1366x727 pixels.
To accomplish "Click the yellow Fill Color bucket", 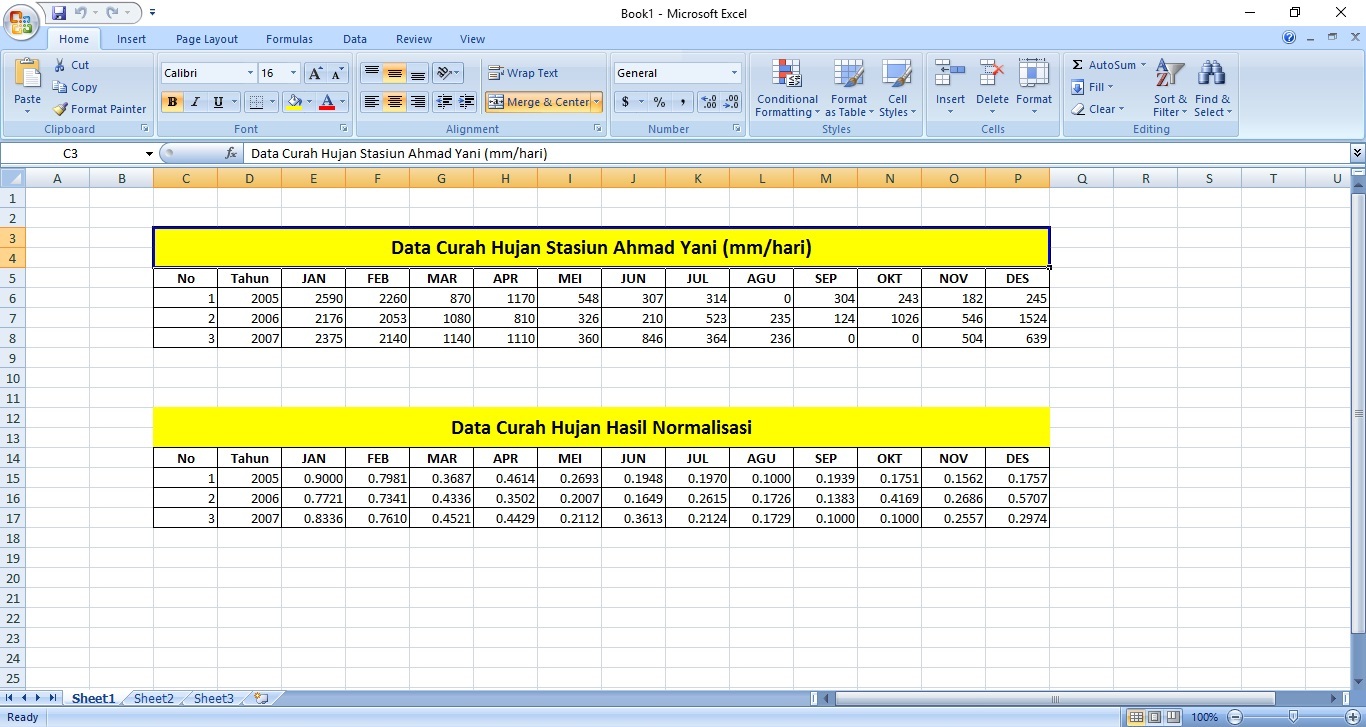I will pyautogui.click(x=293, y=102).
